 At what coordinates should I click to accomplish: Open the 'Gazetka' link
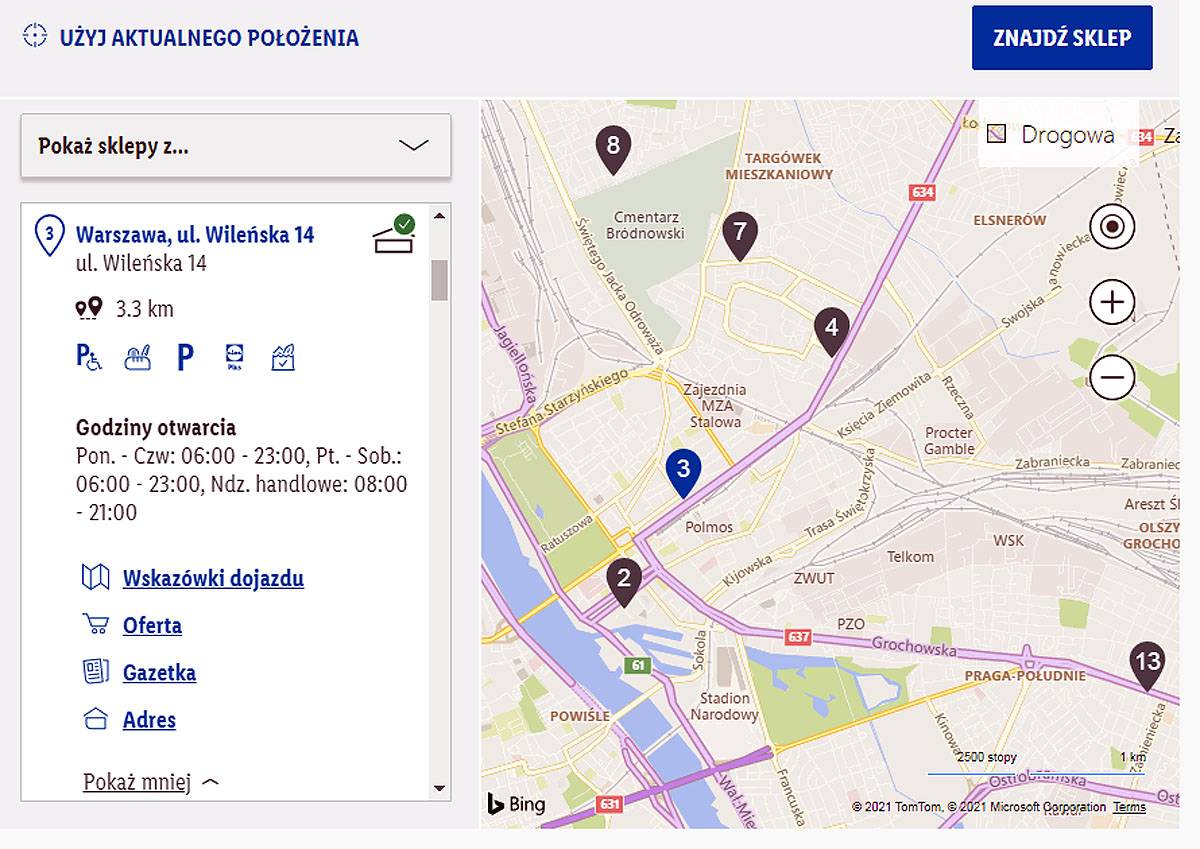click(x=159, y=673)
